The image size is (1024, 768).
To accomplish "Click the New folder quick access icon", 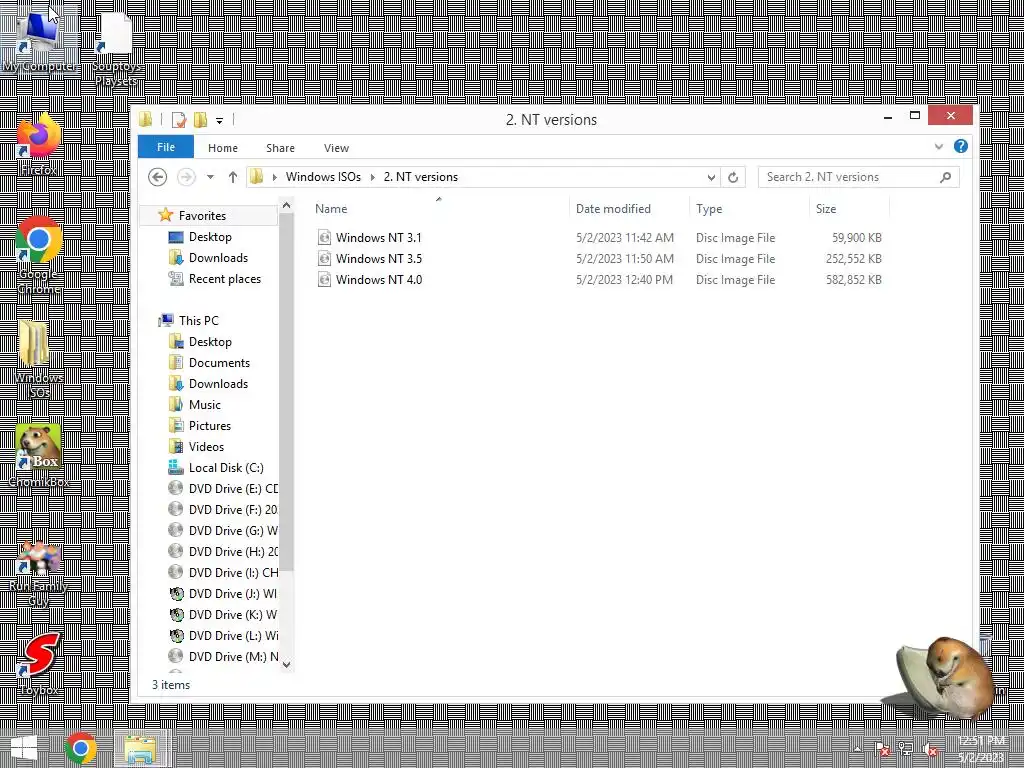I will (x=200, y=120).
